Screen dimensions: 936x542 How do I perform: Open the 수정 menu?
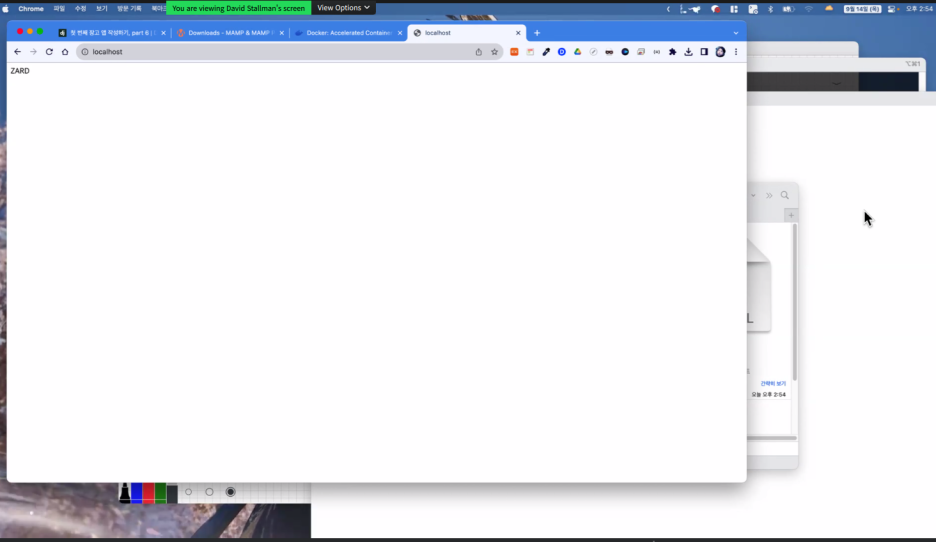[x=81, y=9]
